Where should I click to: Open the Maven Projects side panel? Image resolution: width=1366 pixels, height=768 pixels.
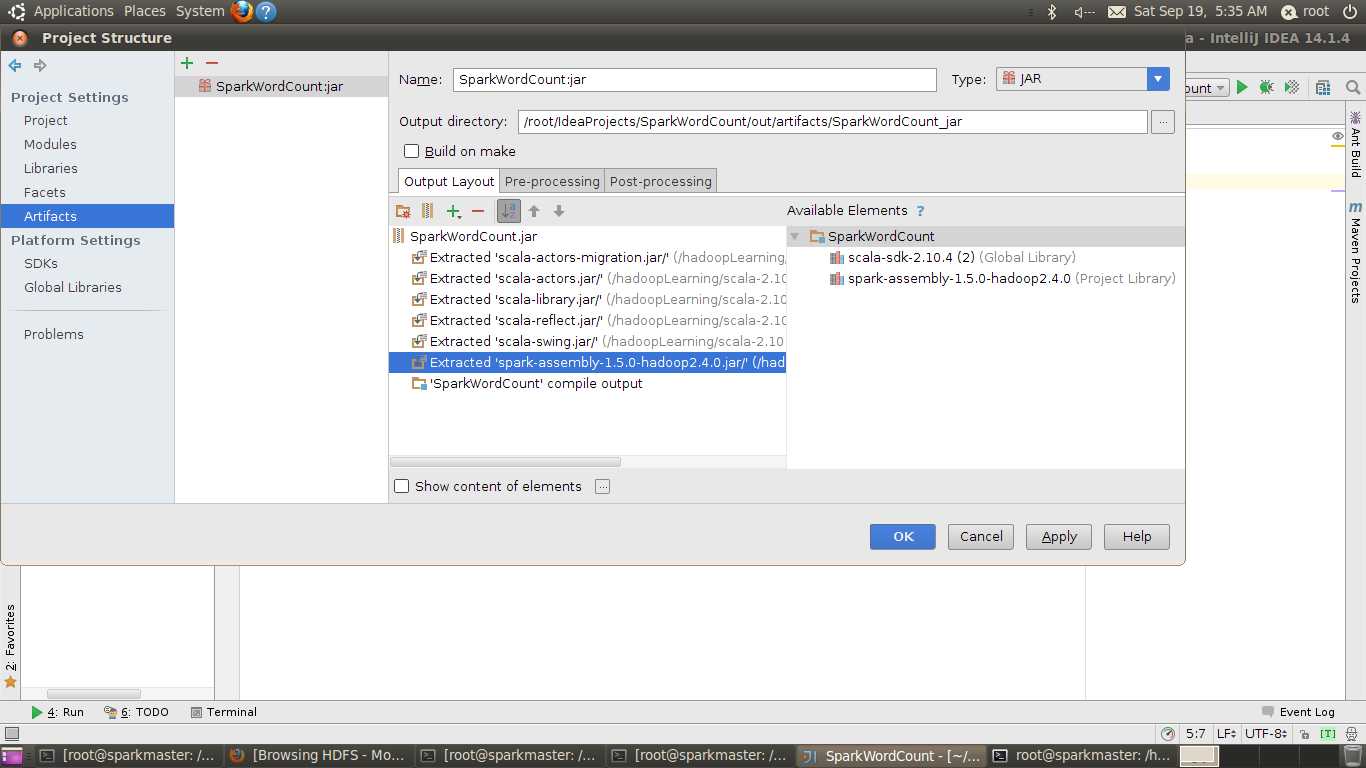(1356, 252)
